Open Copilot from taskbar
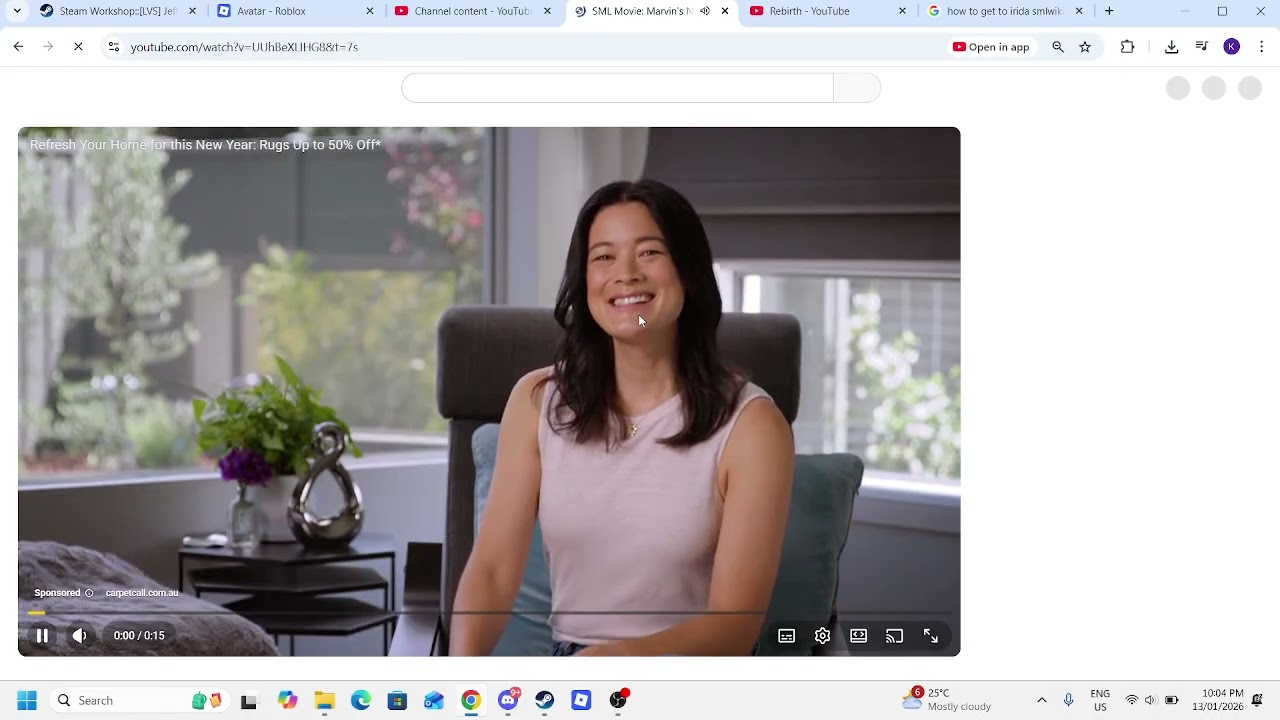The width and height of the screenshot is (1280, 720). tap(288, 700)
